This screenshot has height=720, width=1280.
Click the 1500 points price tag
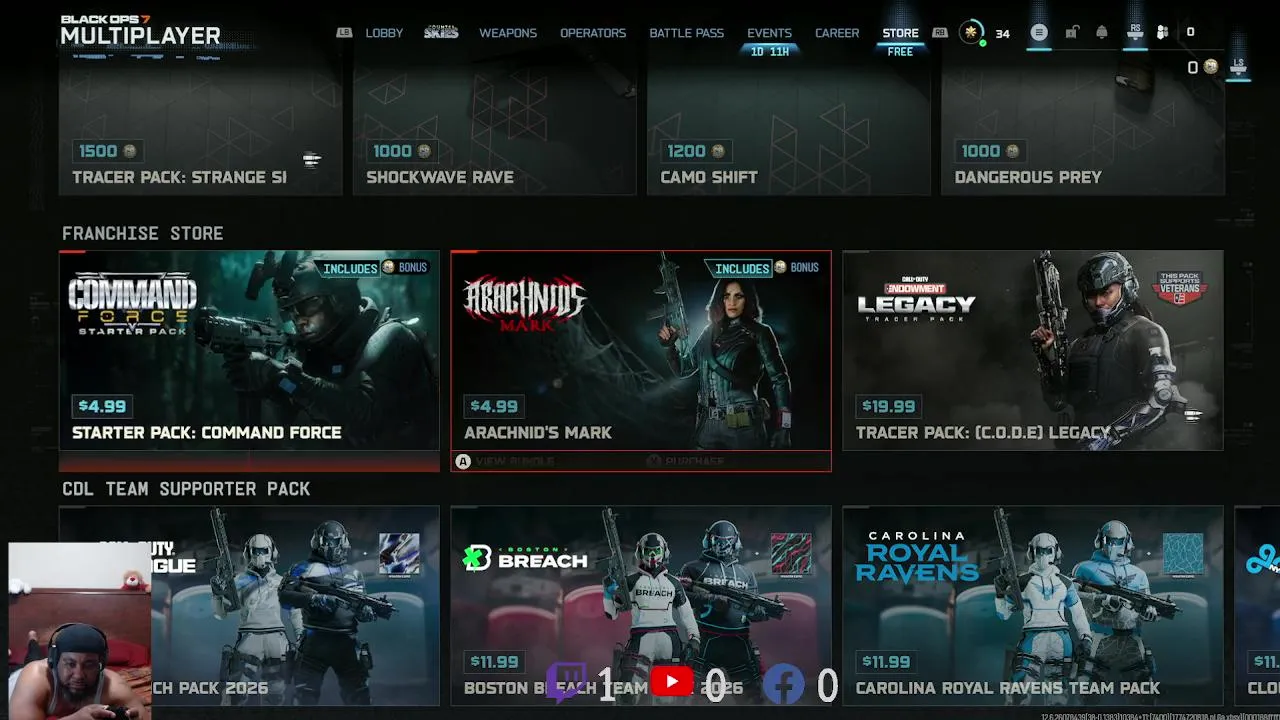tap(107, 151)
